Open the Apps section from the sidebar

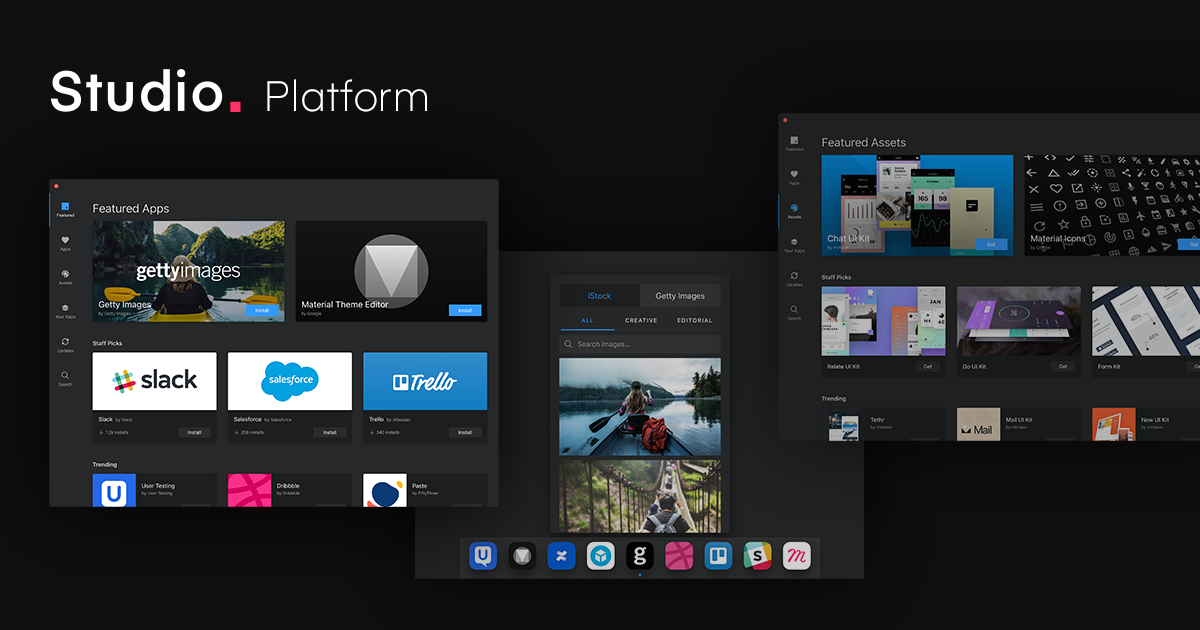(x=64, y=242)
